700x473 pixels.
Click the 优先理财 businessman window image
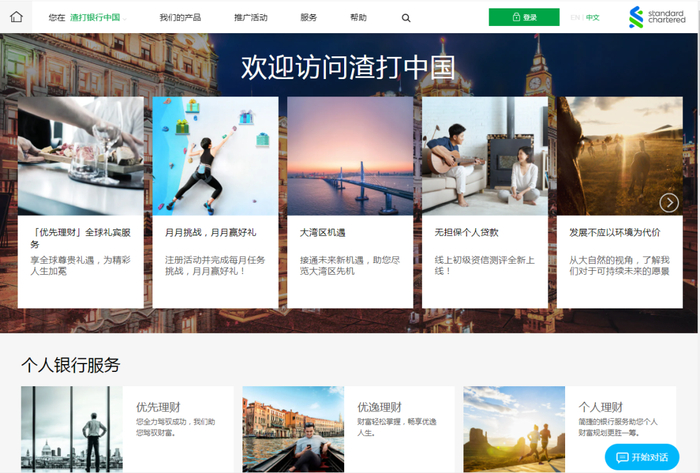tap(72, 429)
